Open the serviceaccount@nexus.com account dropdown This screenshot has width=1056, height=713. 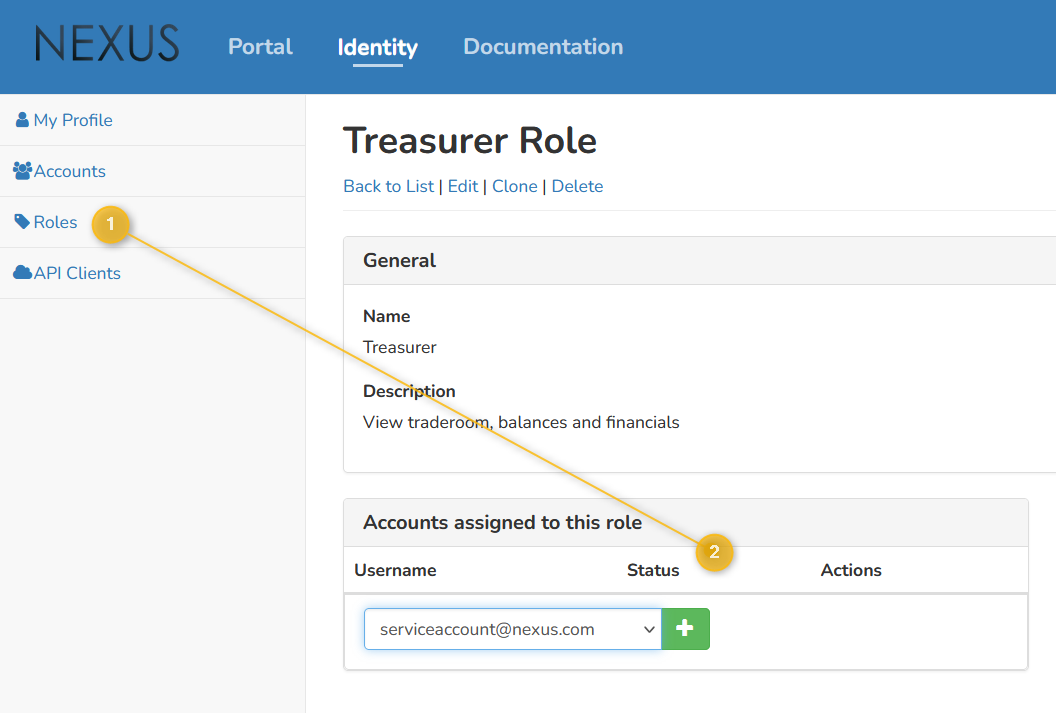(x=500, y=629)
